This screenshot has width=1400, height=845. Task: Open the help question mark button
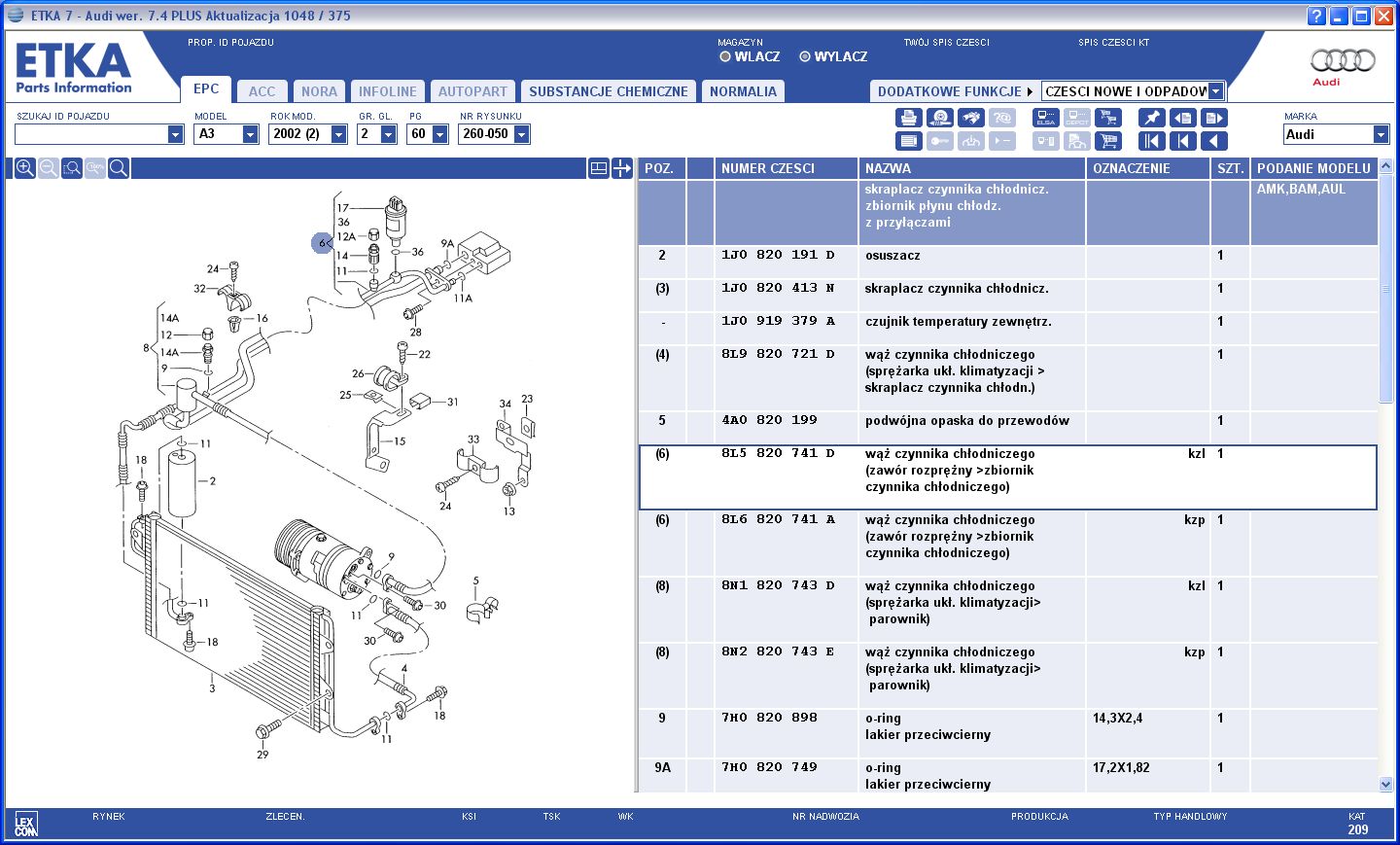(1316, 16)
